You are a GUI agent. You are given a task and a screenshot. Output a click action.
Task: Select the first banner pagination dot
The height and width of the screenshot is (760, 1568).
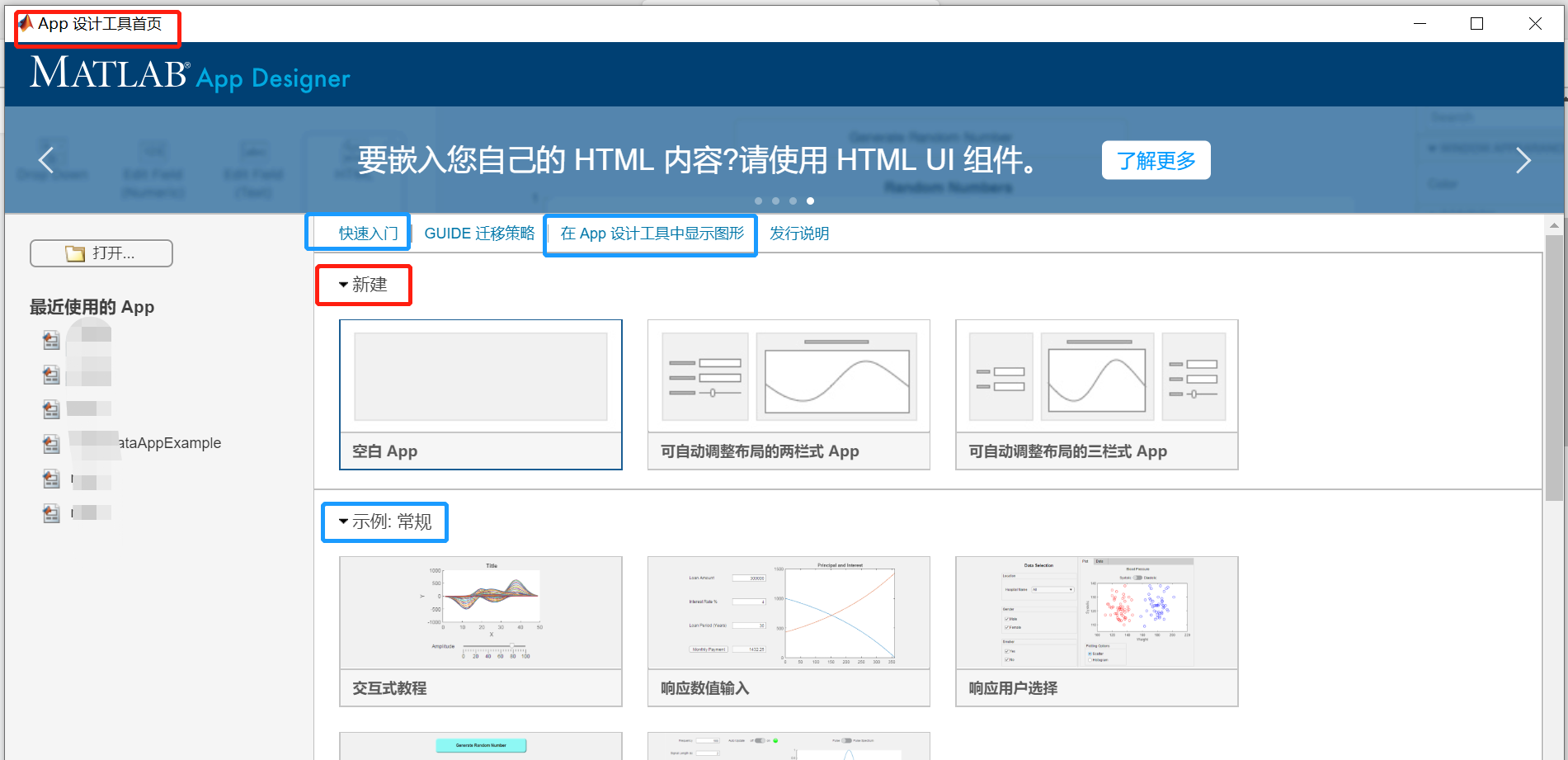click(x=758, y=201)
